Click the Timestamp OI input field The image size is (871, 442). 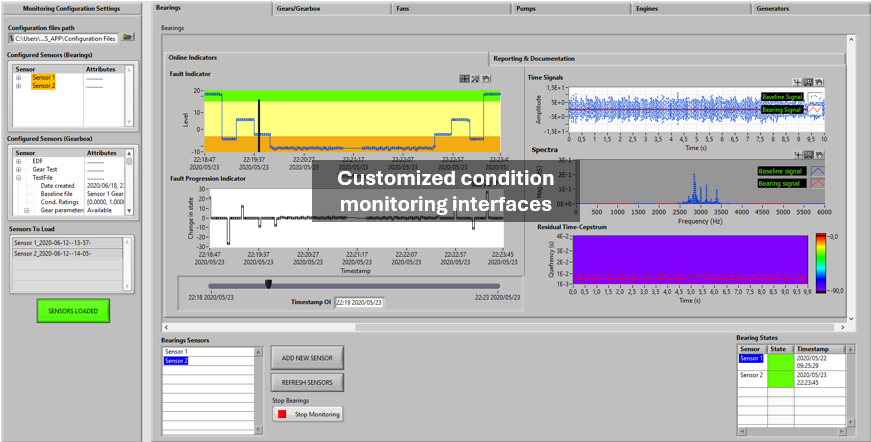pyautogui.click(x=357, y=301)
